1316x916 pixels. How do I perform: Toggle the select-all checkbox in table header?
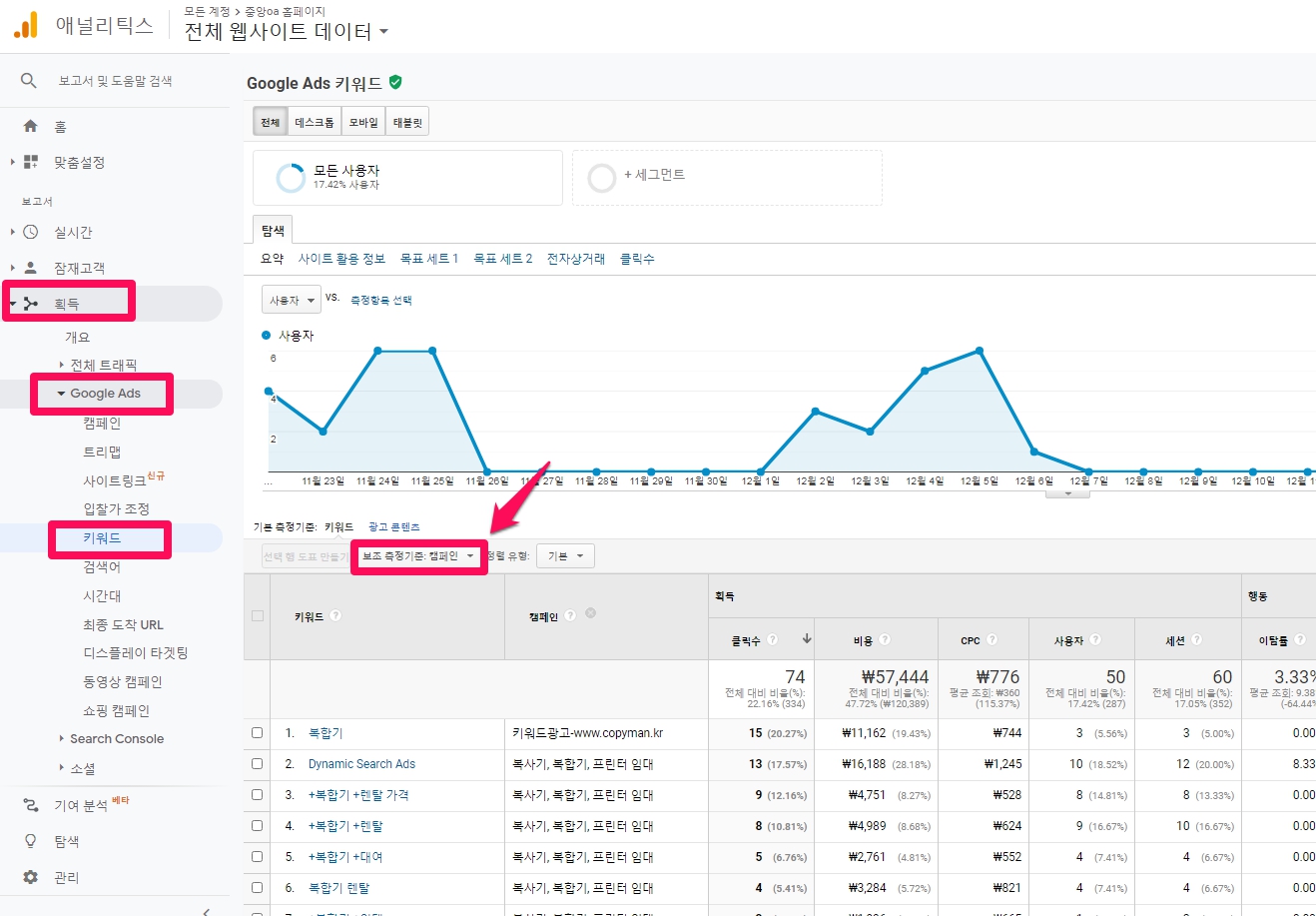coord(257,616)
